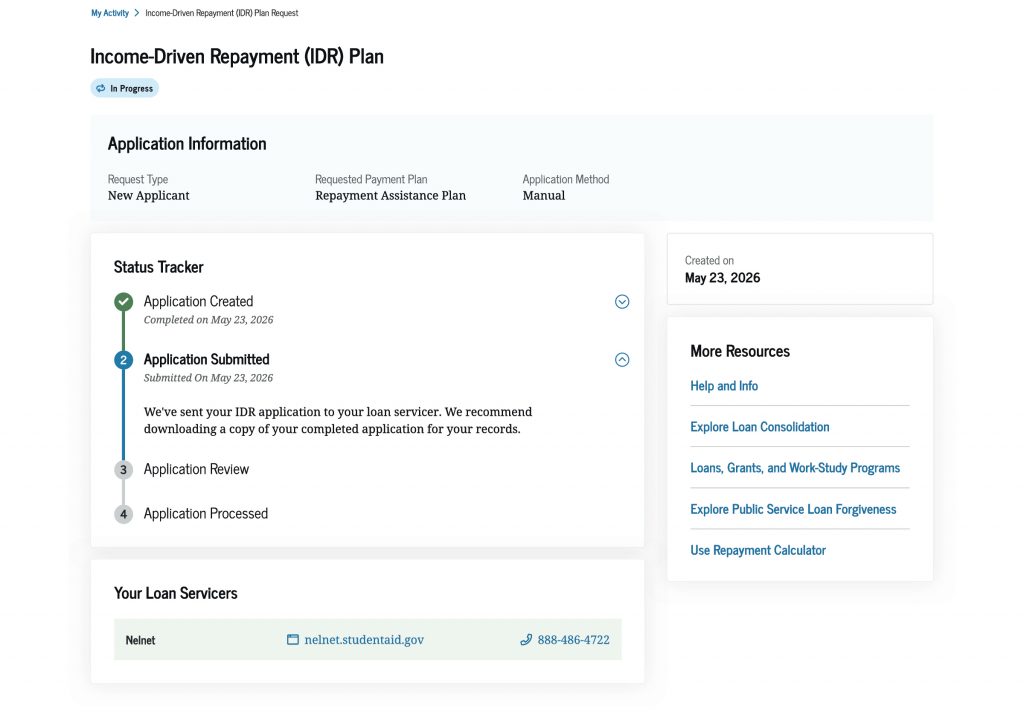The width and height of the screenshot is (1024, 724).
Task: Open Explore Public Service Loan Forgiveness link
Action: pos(793,509)
